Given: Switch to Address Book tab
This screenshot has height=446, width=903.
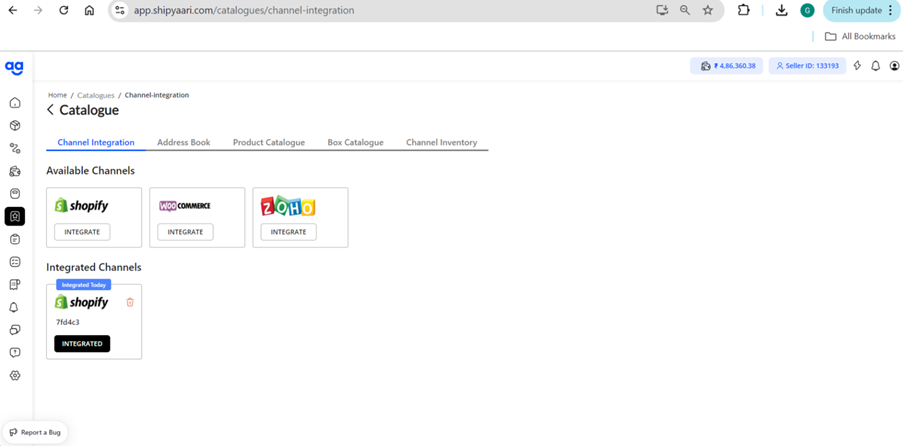Looking at the screenshot, I should click(x=184, y=142).
